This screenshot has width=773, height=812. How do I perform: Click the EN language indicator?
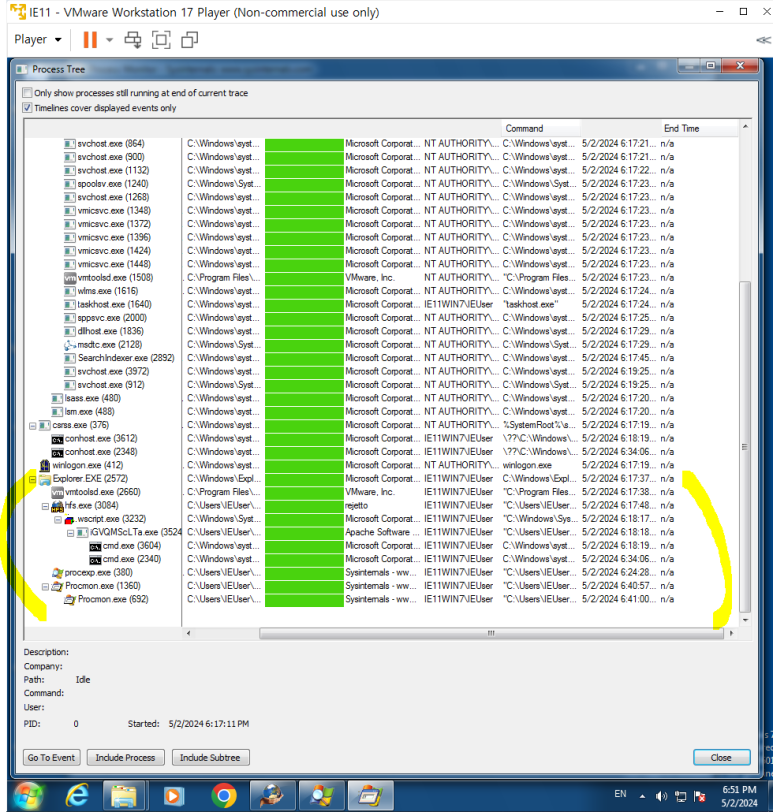[x=620, y=794]
